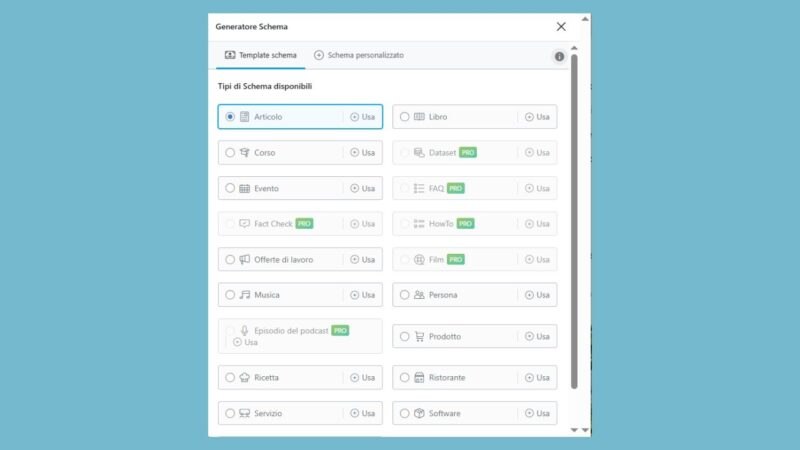Select the Articolo radio button

[230, 117]
